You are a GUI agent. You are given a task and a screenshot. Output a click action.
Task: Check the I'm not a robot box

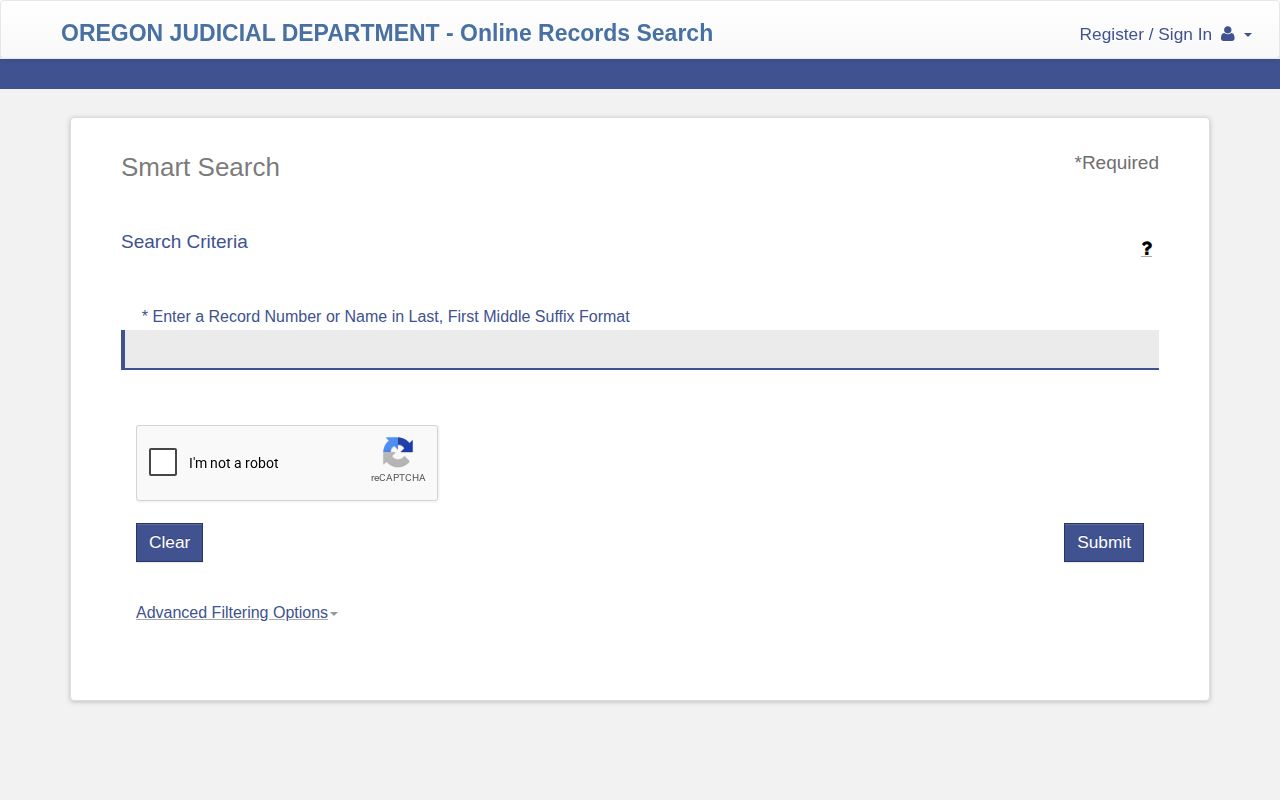[x=163, y=462]
